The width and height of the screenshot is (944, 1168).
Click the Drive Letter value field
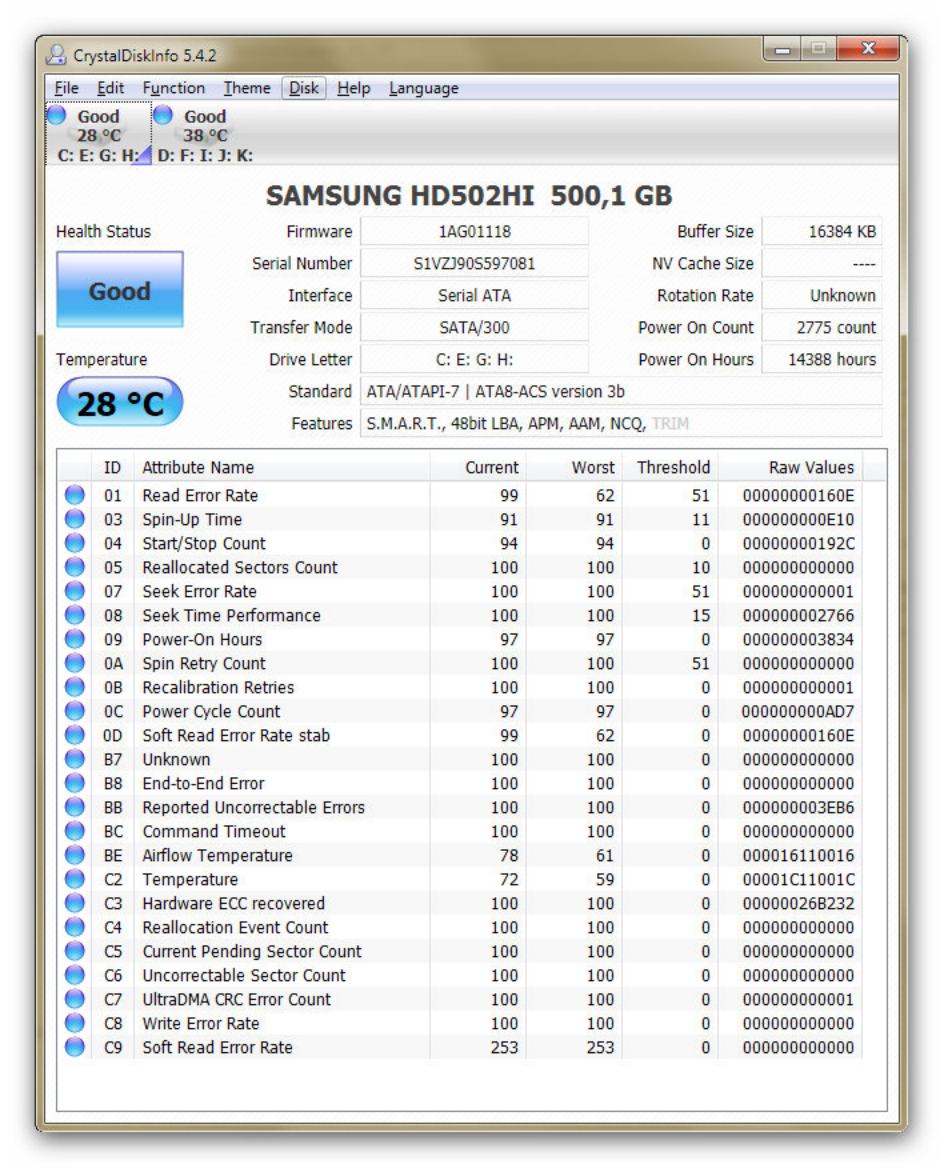[475, 360]
